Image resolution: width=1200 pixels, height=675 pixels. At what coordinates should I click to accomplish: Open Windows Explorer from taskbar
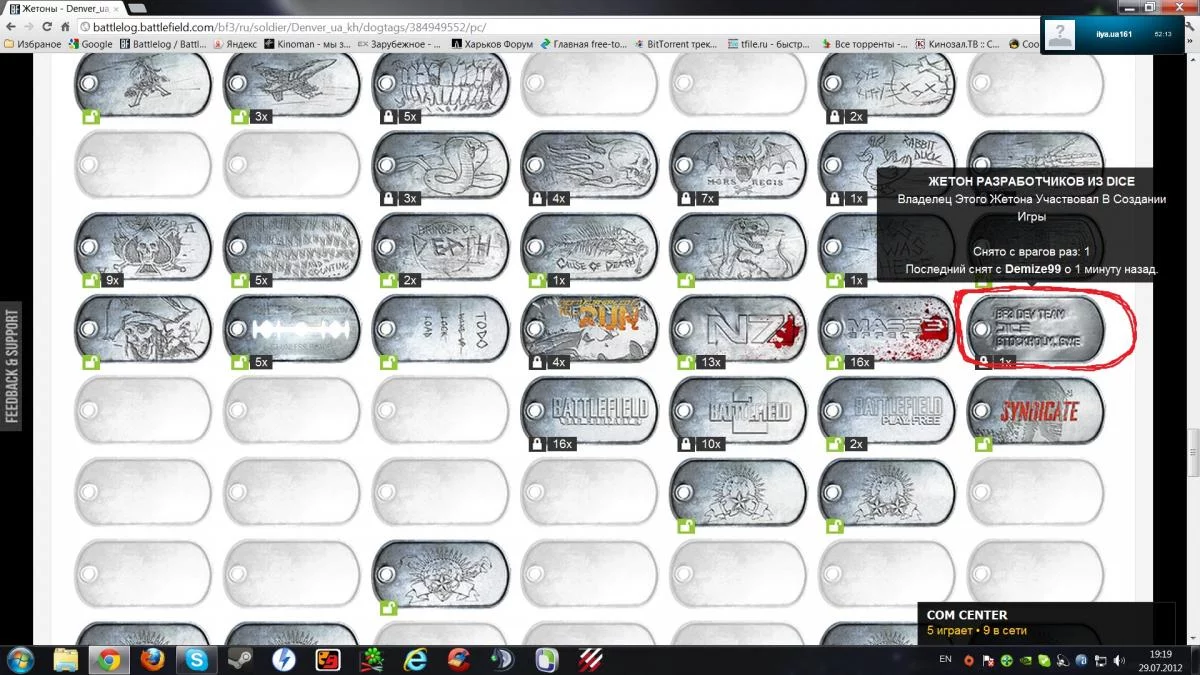(66, 660)
